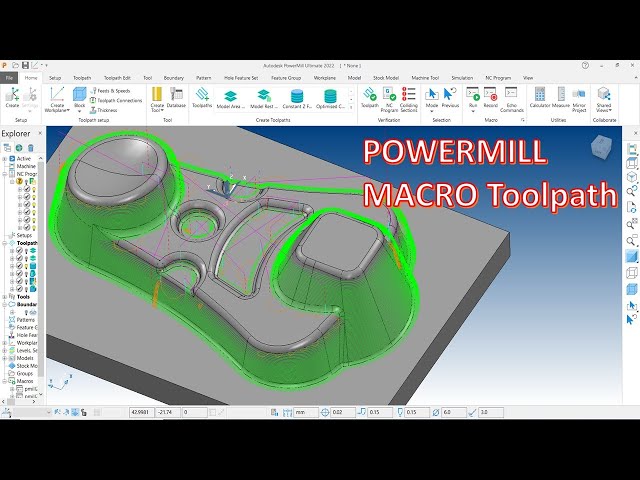Click the X coordinate field 42.9981
This screenshot has width=640, height=480.
142,412
